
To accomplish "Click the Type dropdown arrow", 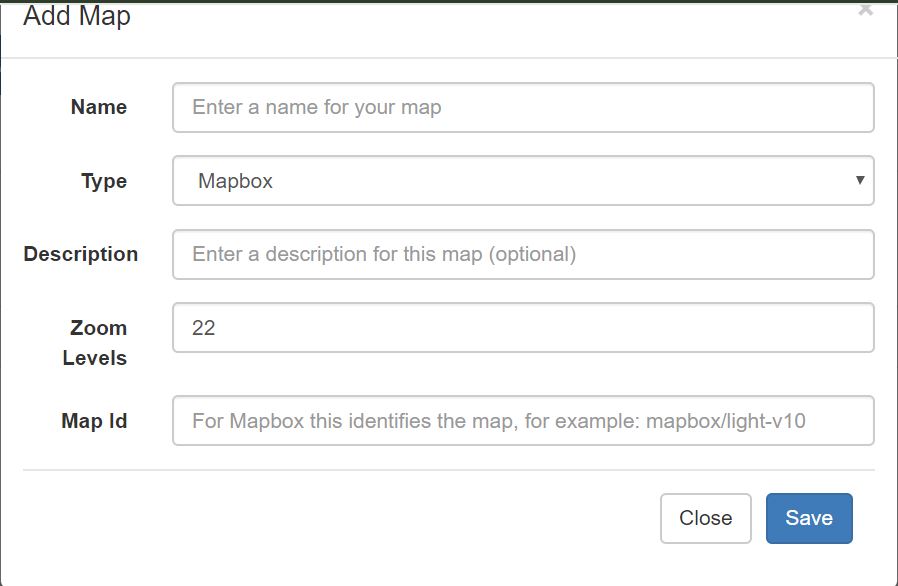I will coord(859,181).
